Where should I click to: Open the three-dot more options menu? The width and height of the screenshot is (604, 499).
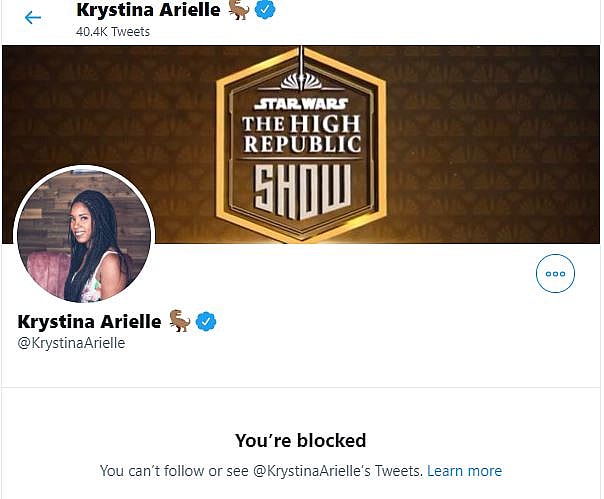(555, 273)
